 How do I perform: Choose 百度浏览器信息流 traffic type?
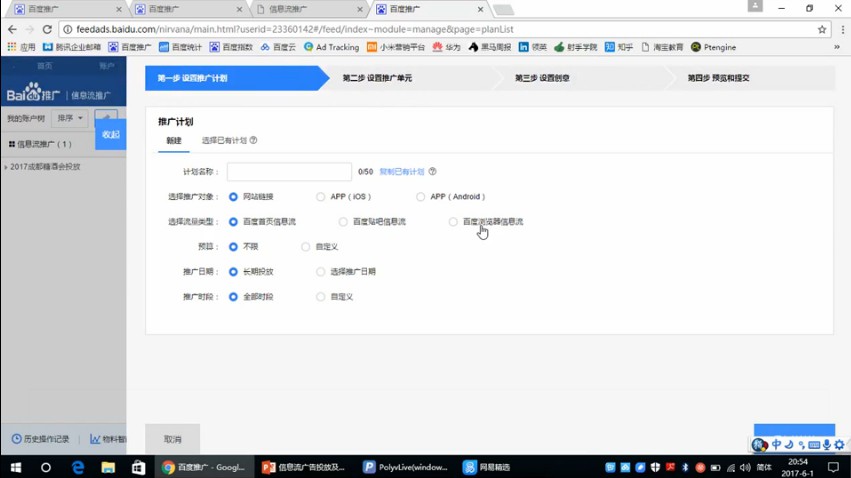point(453,221)
